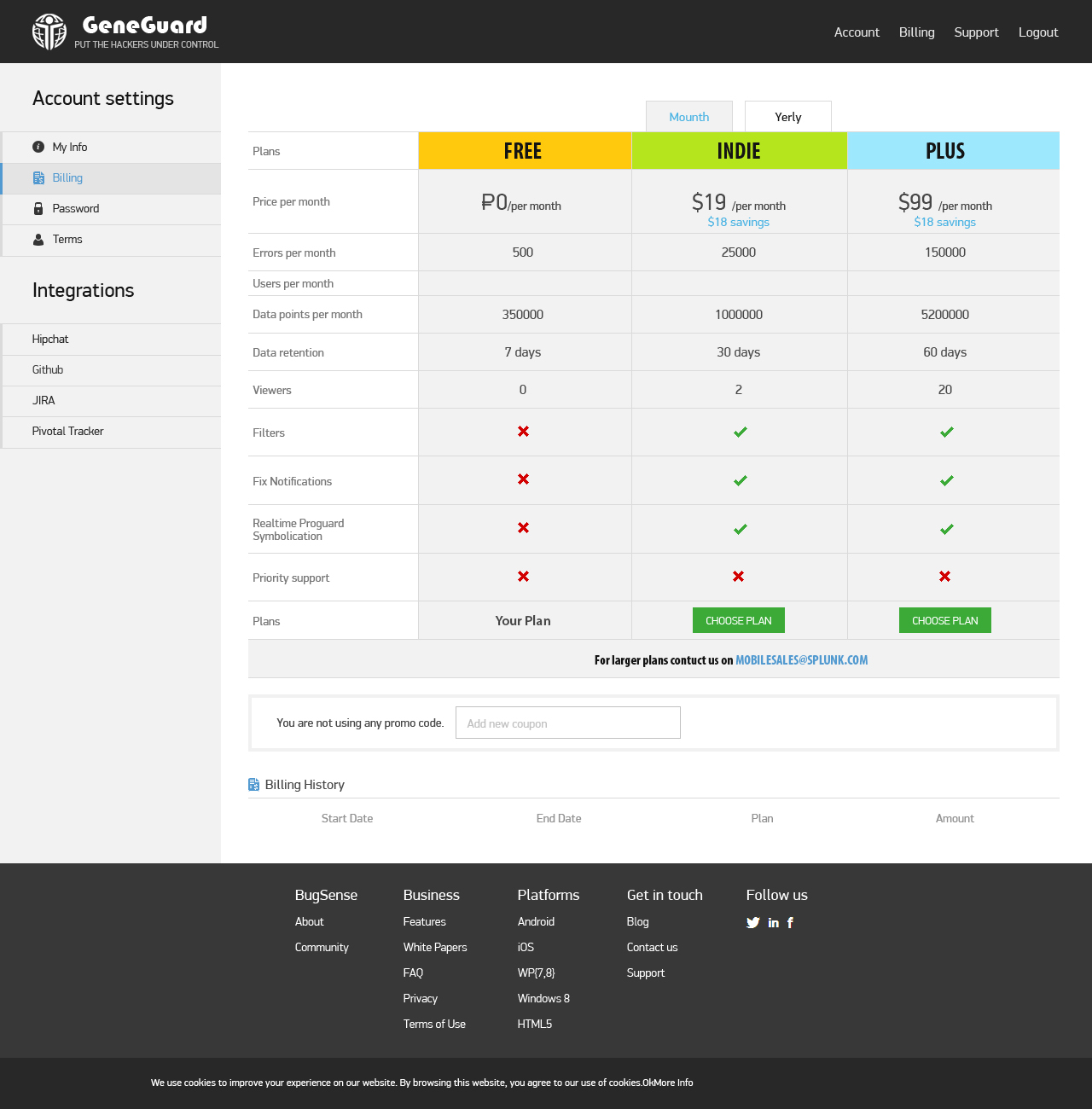Click the Add new coupon field

(x=568, y=723)
